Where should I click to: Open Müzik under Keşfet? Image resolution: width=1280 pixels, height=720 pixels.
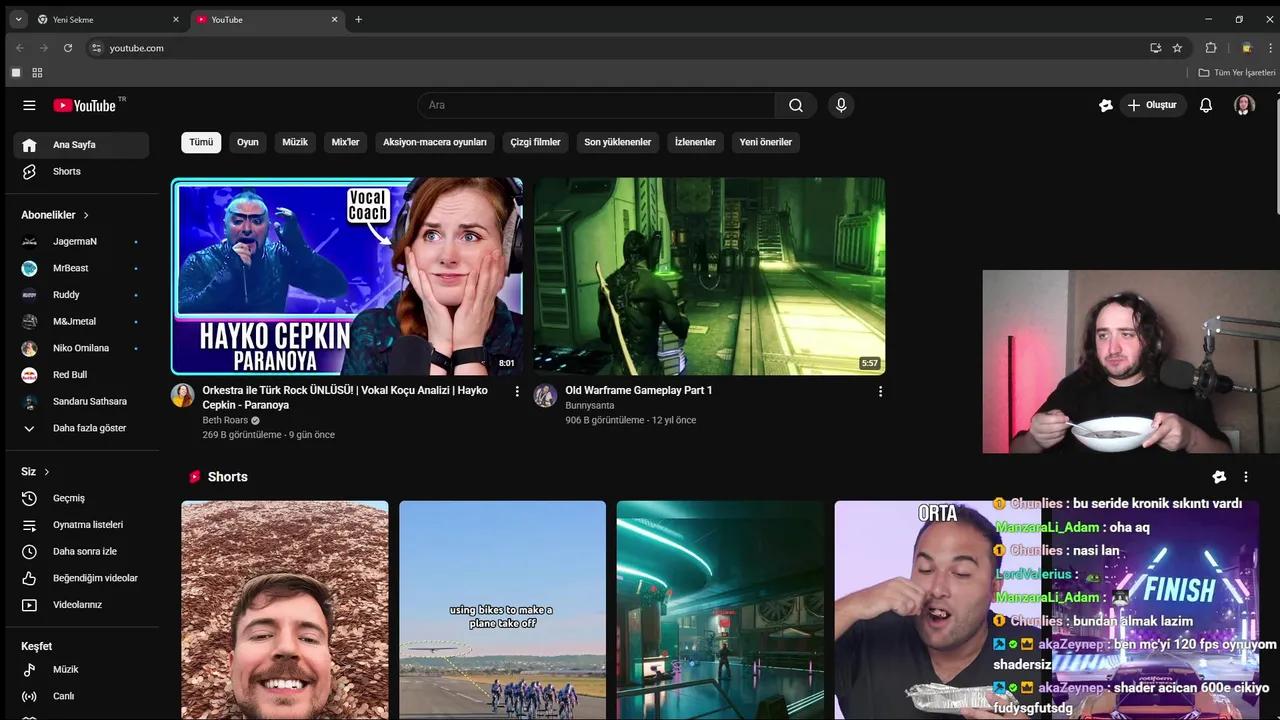click(x=82, y=670)
